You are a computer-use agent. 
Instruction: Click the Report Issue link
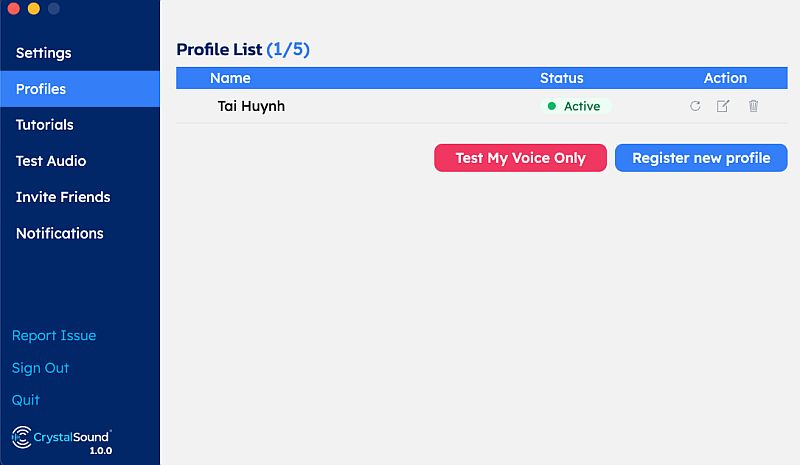click(x=54, y=336)
